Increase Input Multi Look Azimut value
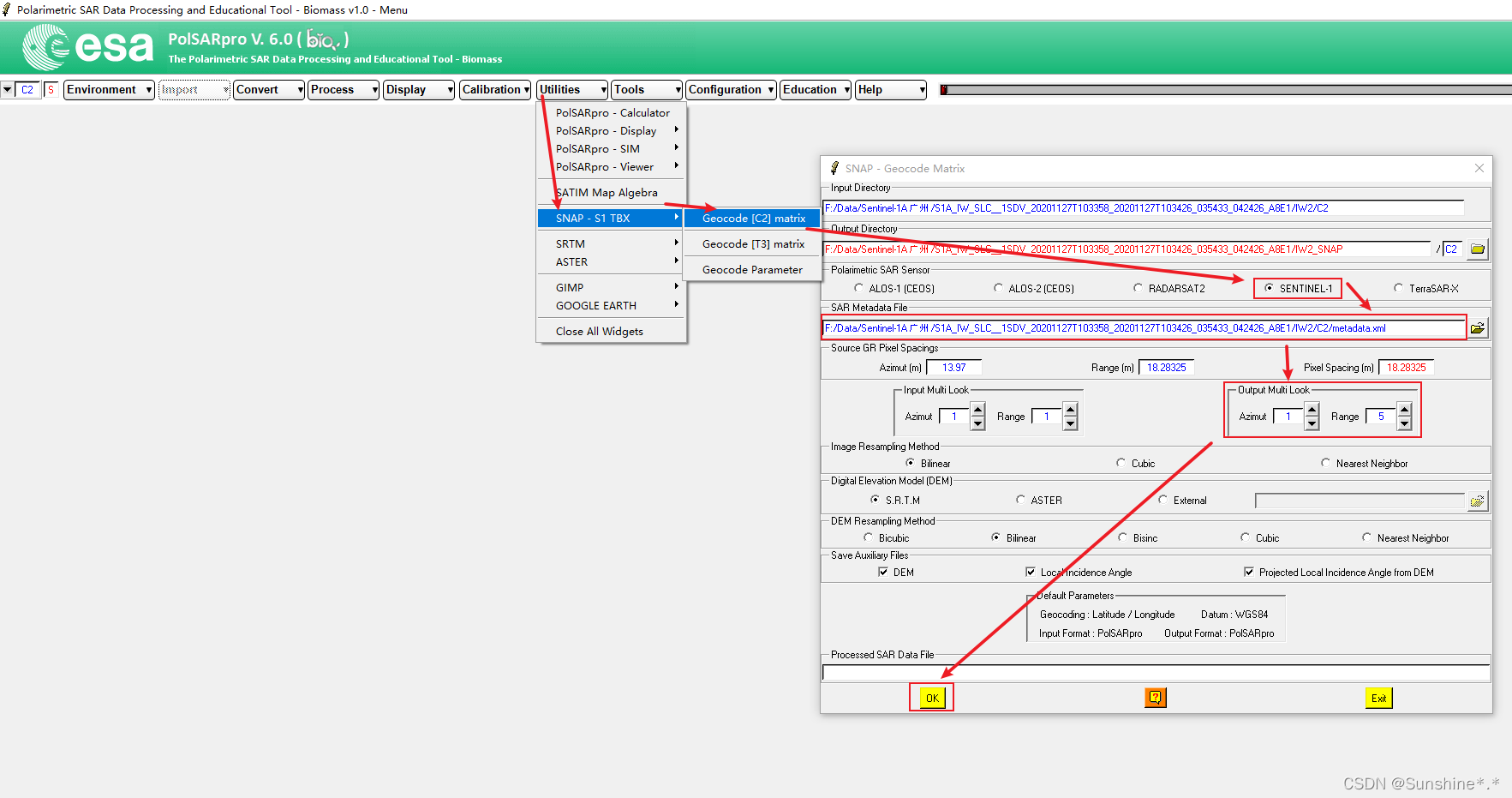Image resolution: width=1512 pixels, height=798 pixels. pos(977,410)
